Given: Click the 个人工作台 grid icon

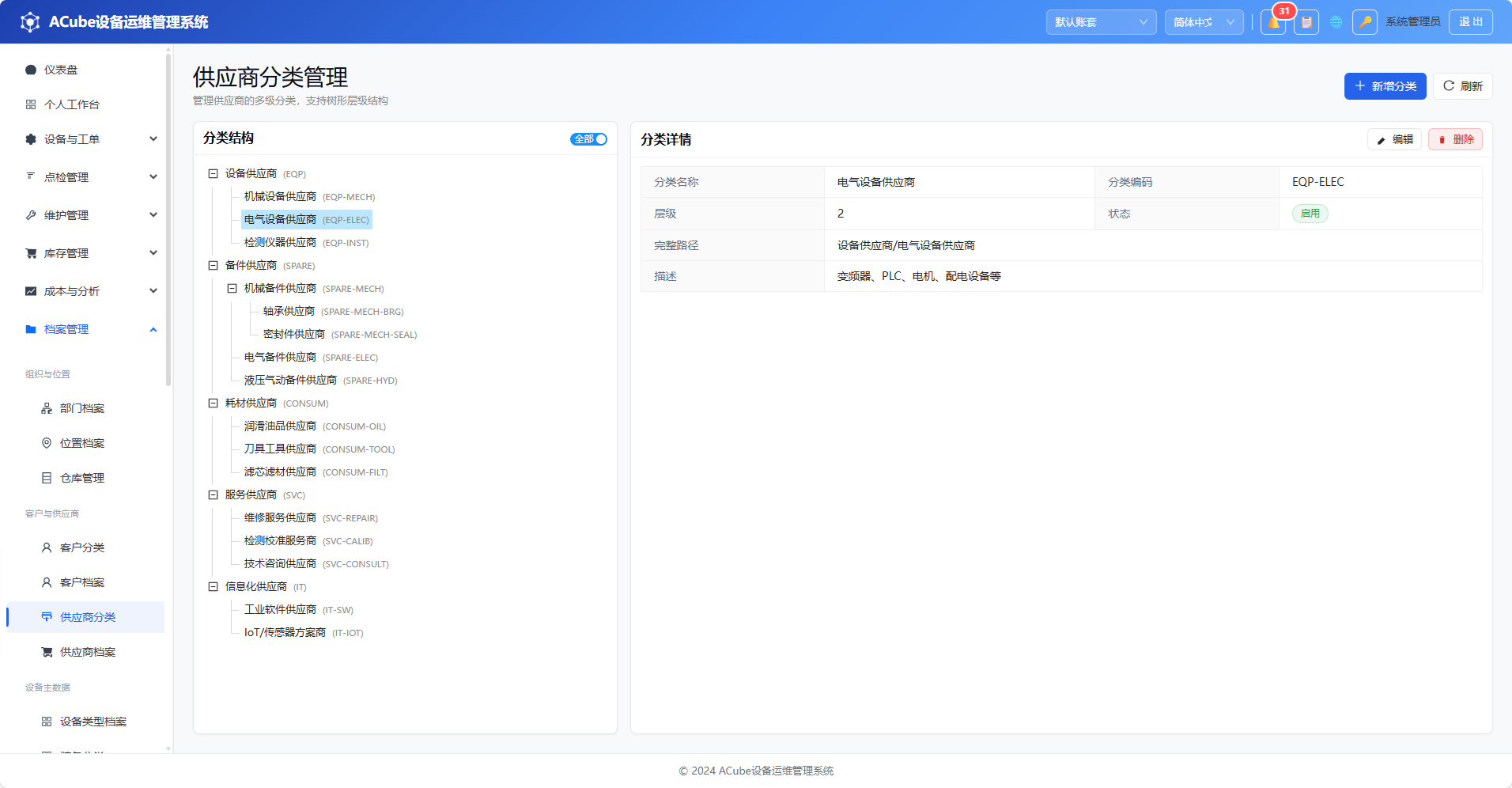Looking at the screenshot, I should (x=31, y=104).
